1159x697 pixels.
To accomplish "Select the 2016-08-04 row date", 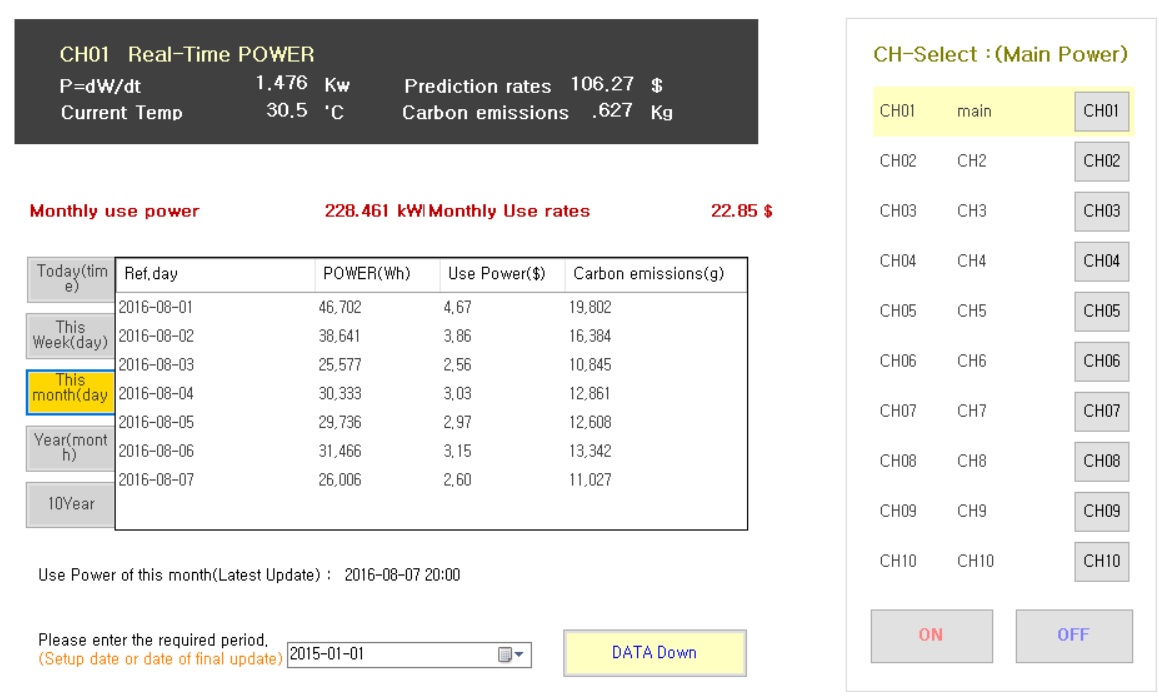I will tap(156, 393).
